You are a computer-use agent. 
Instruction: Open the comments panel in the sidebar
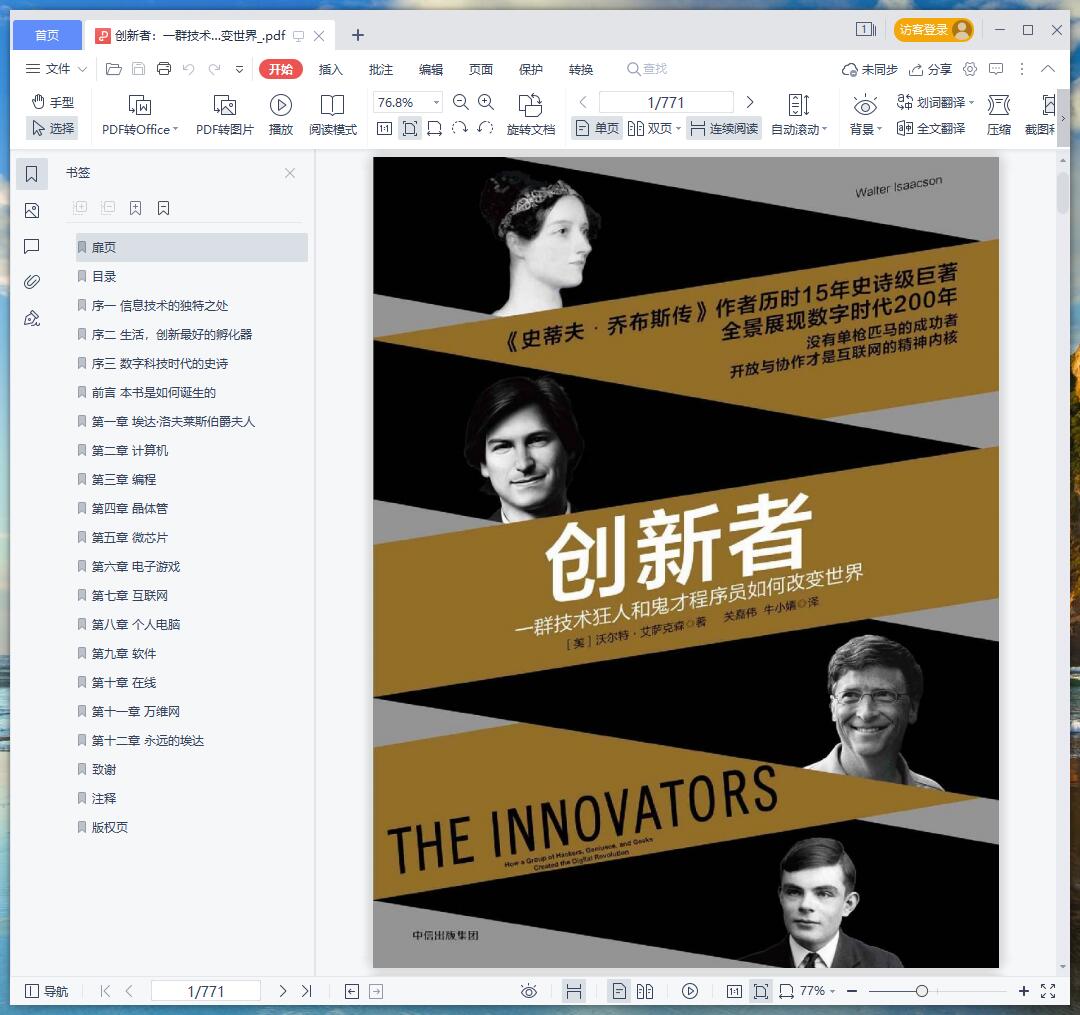pos(32,247)
